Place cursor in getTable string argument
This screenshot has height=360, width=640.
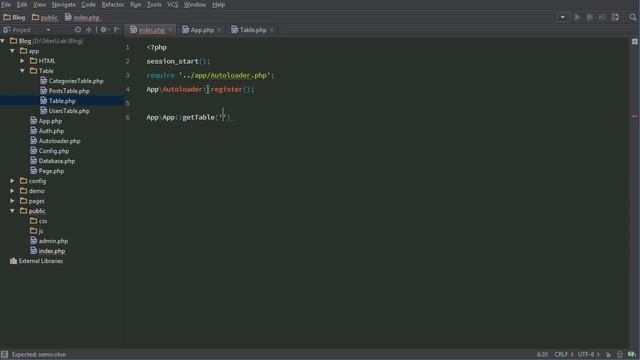(223, 117)
